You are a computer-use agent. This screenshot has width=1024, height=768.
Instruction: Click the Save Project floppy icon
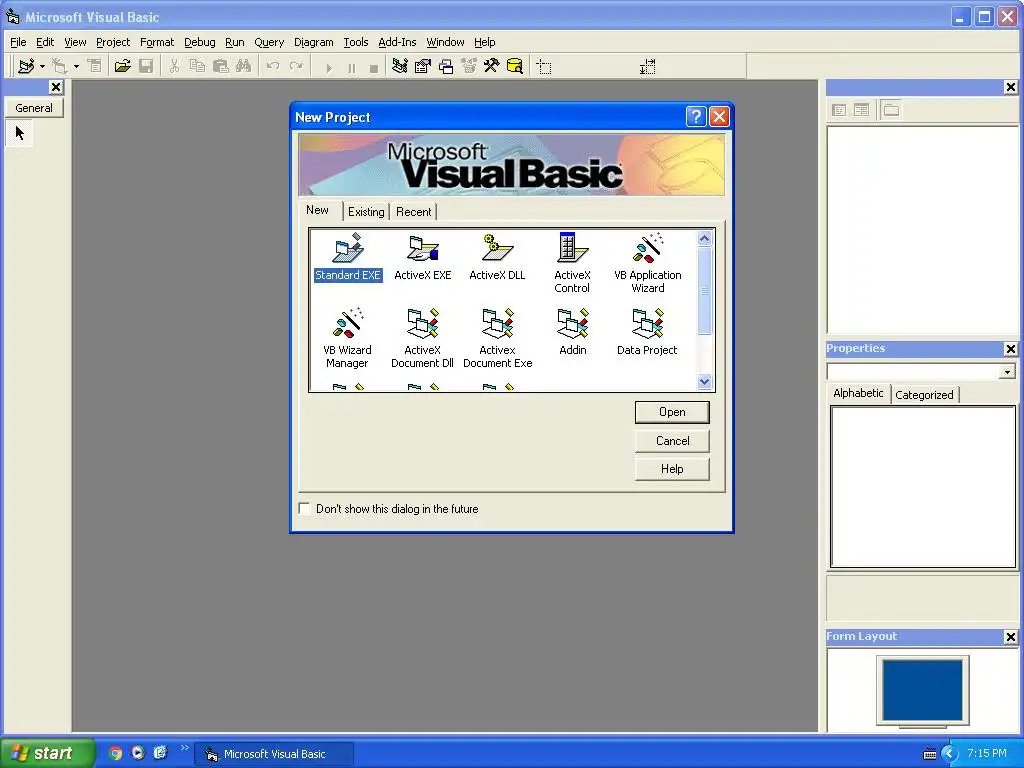146,66
